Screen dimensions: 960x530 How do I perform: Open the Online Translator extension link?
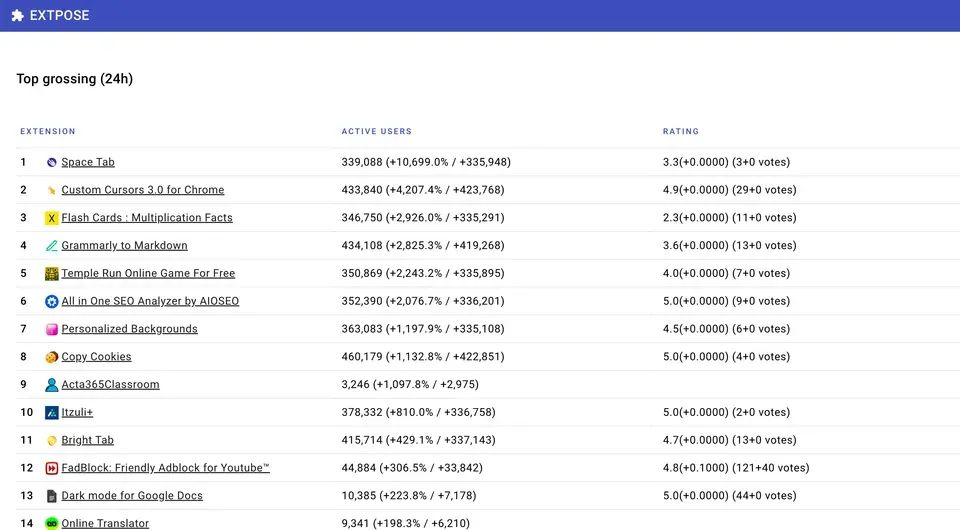[105, 523]
